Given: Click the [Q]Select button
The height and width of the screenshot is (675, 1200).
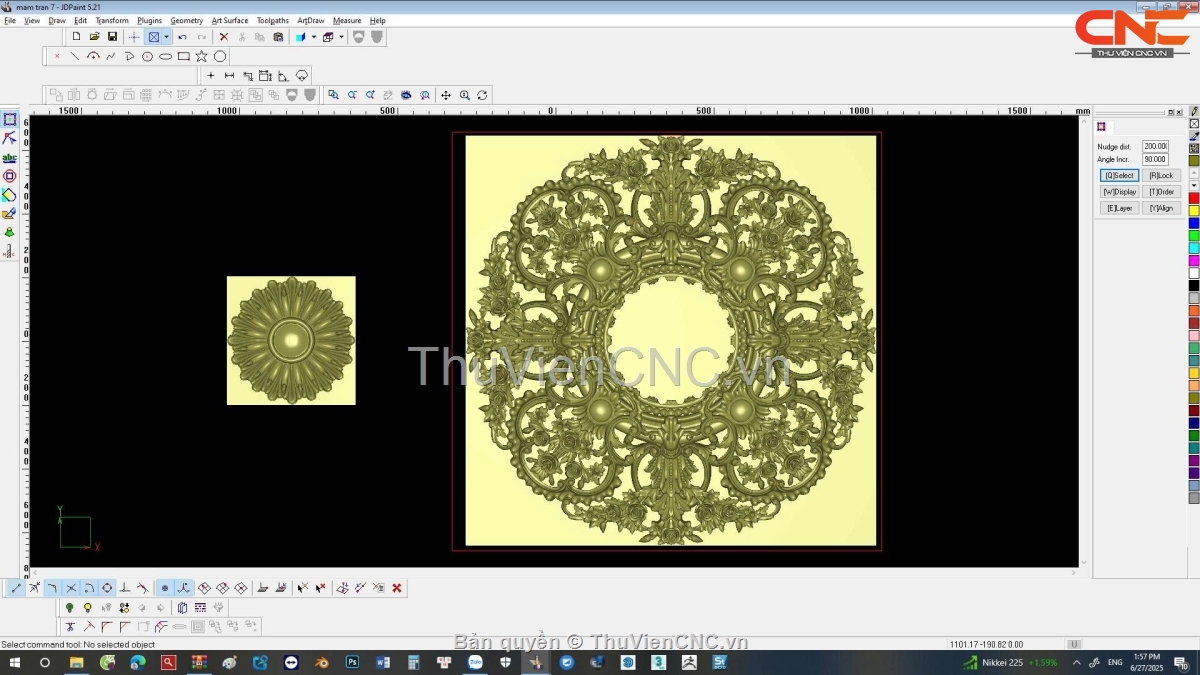Looking at the screenshot, I should (x=1119, y=175).
